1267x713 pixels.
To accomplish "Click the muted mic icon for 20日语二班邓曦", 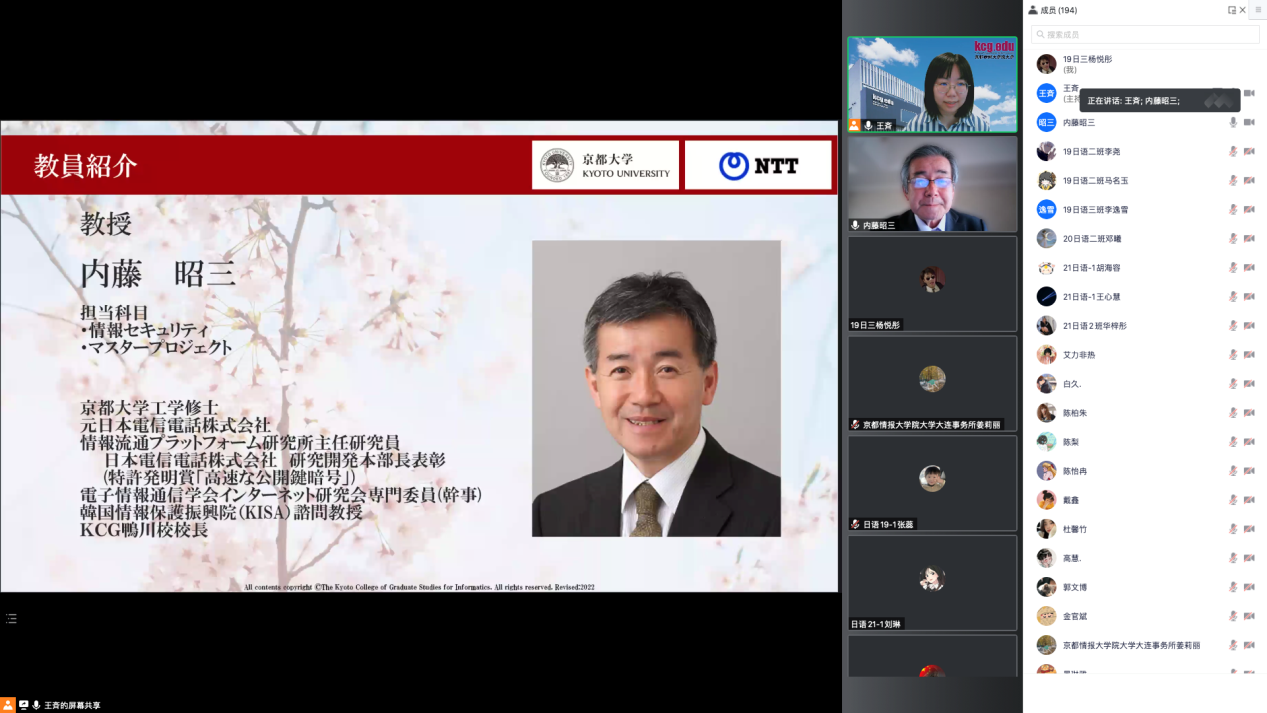I will 1233,239.
